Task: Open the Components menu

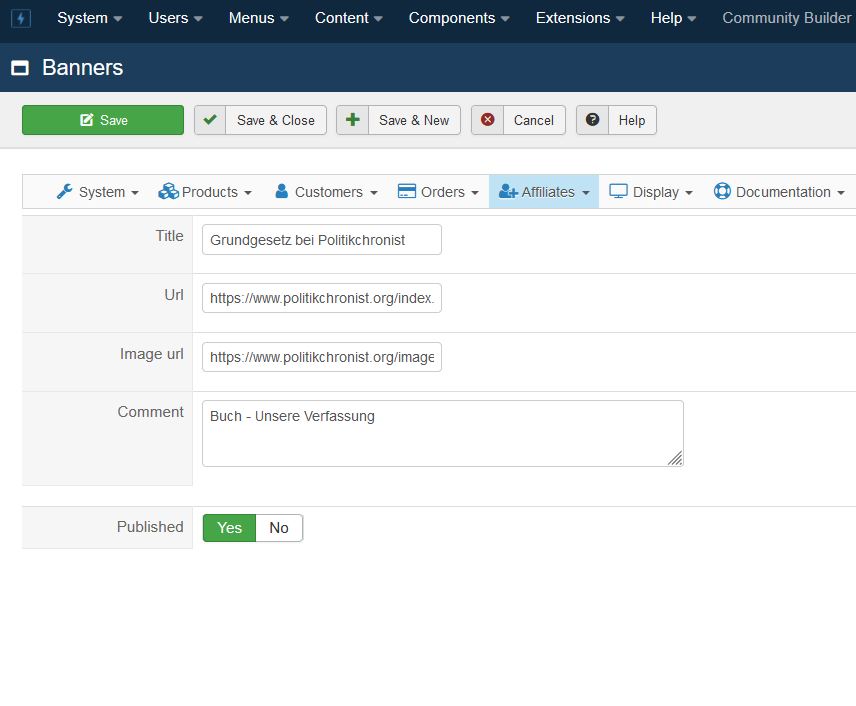Action: point(459,18)
